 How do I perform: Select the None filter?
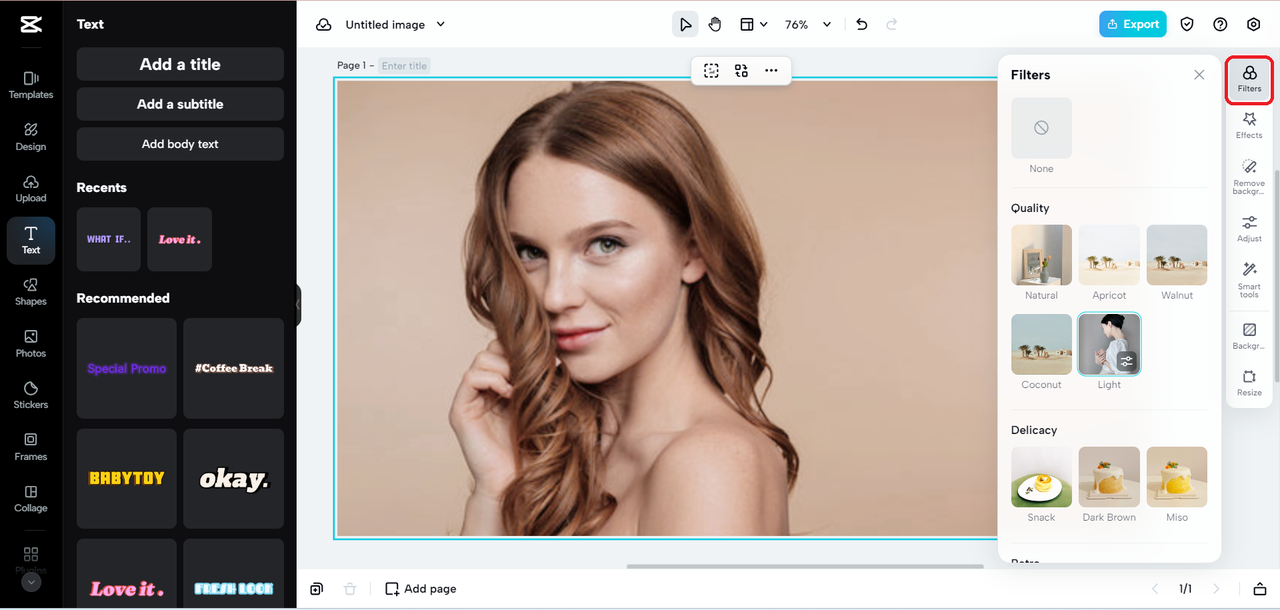1041,128
